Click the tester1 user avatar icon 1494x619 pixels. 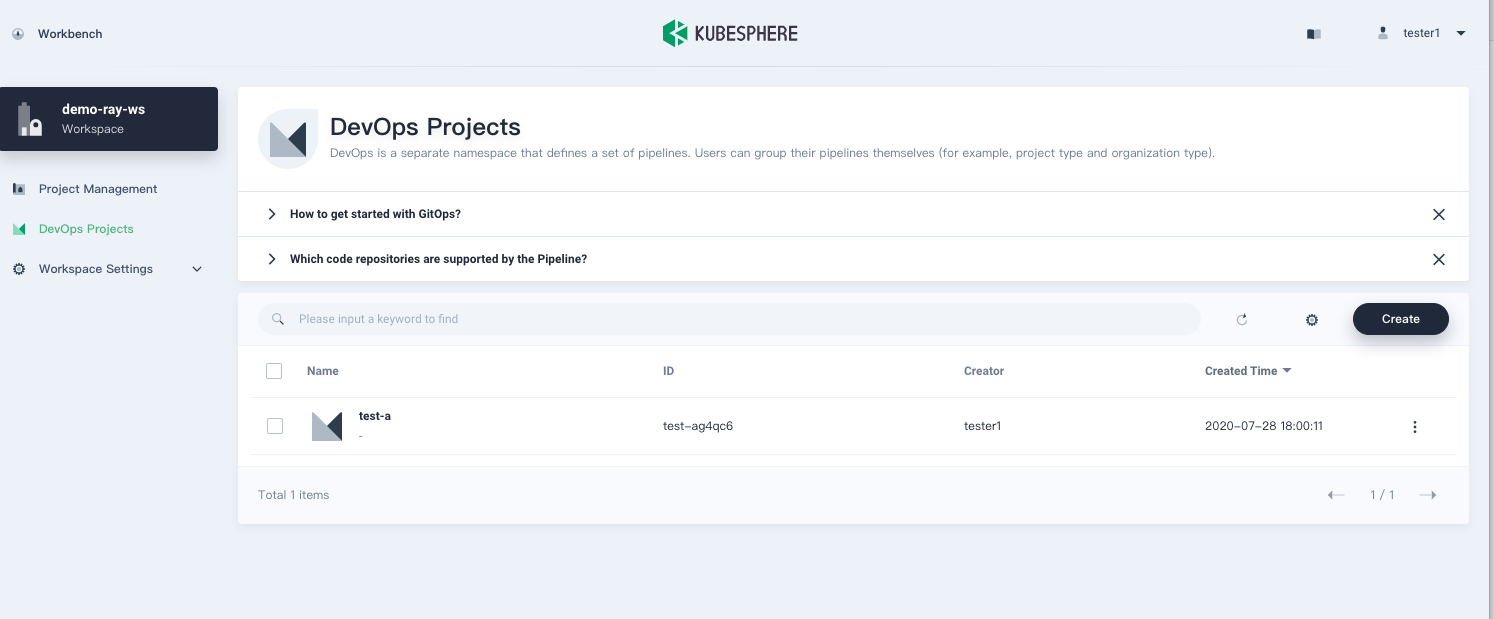click(x=1383, y=33)
